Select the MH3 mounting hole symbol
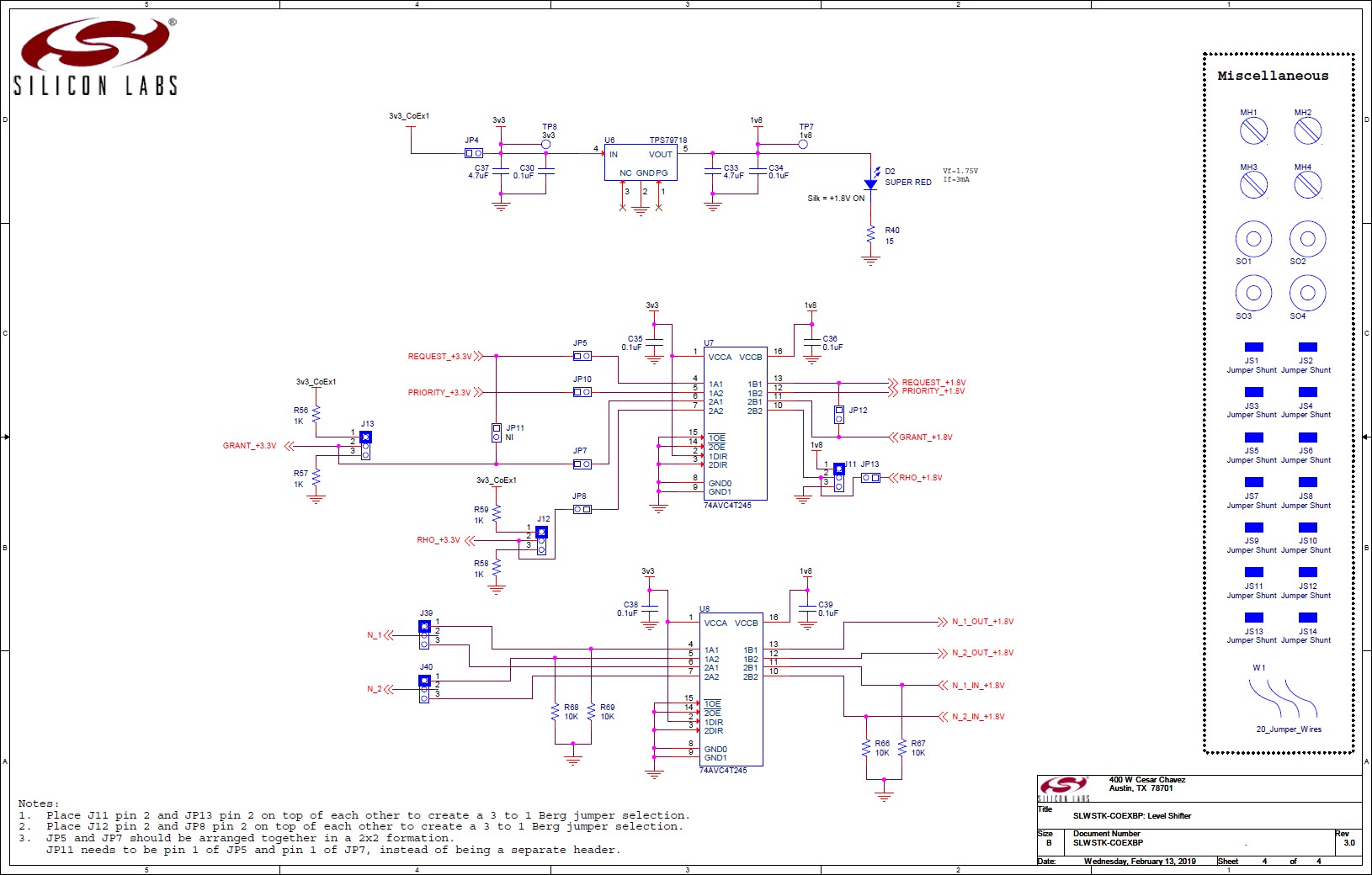Image resolution: width=1372 pixels, height=875 pixels. [x=1253, y=185]
